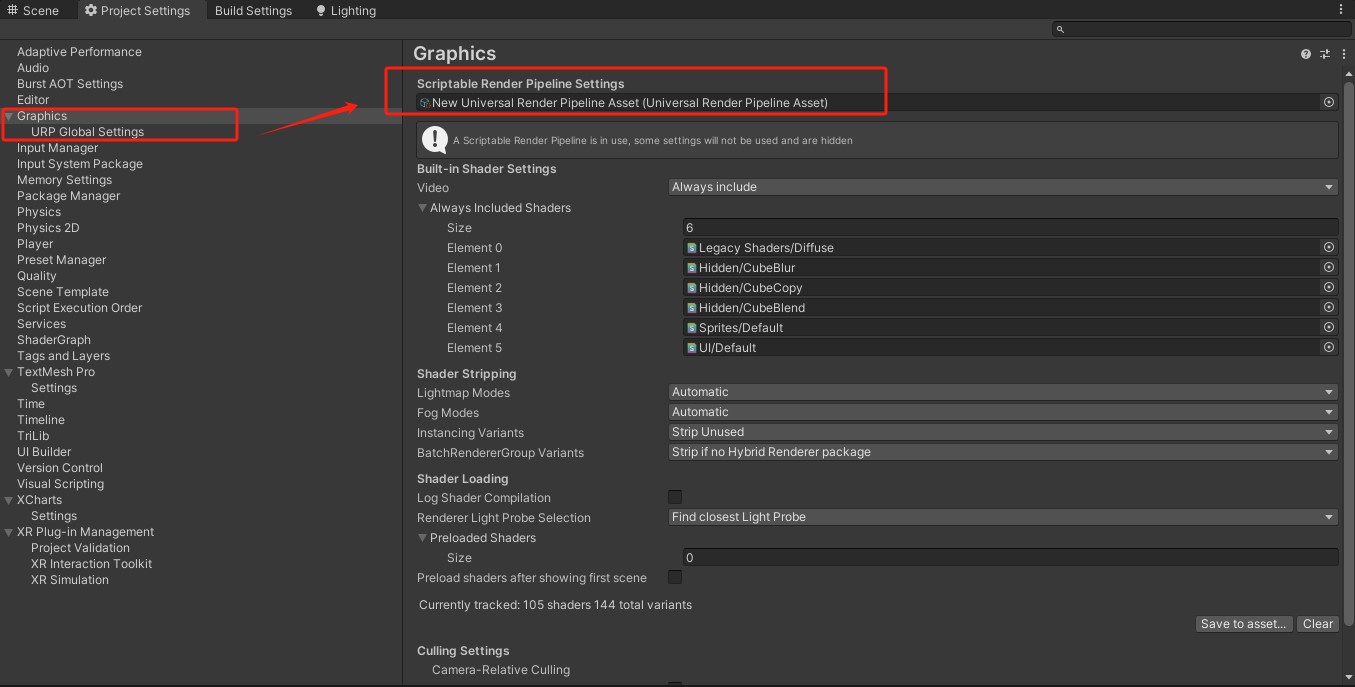This screenshot has height=687, width=1355.
Task: Enable the Log Shader Compilation checkbox
Action: [675, 497]
